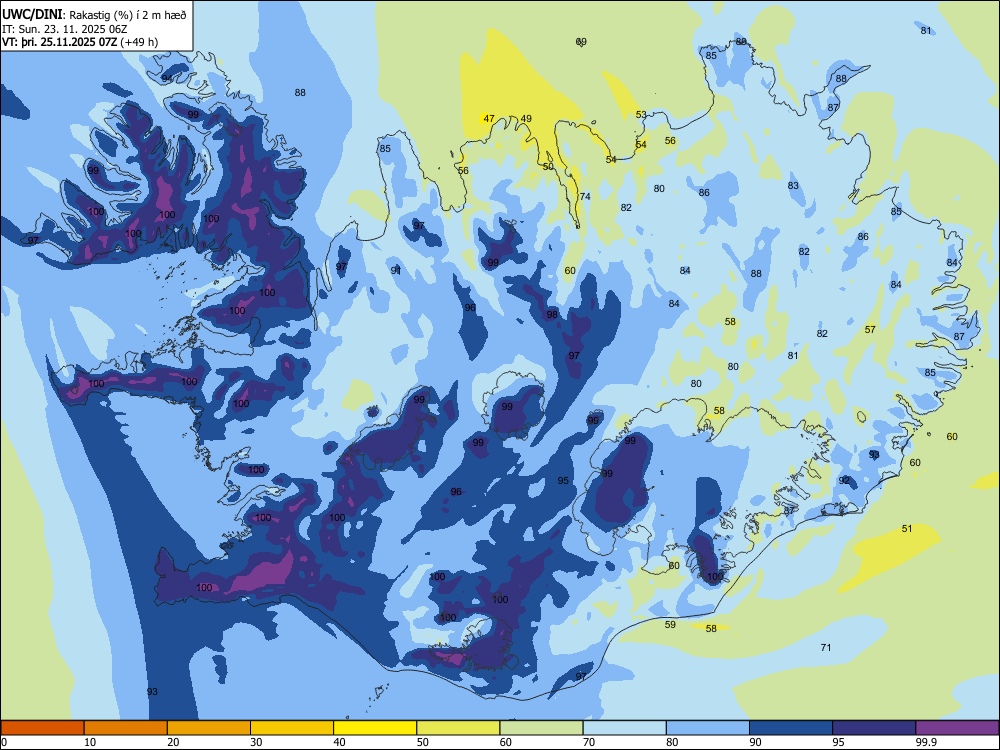The height and width of the screenshot is (750, 1000).
Task: Click the legend label '10'
Action: pyautogui.click(x=90, y=742)
